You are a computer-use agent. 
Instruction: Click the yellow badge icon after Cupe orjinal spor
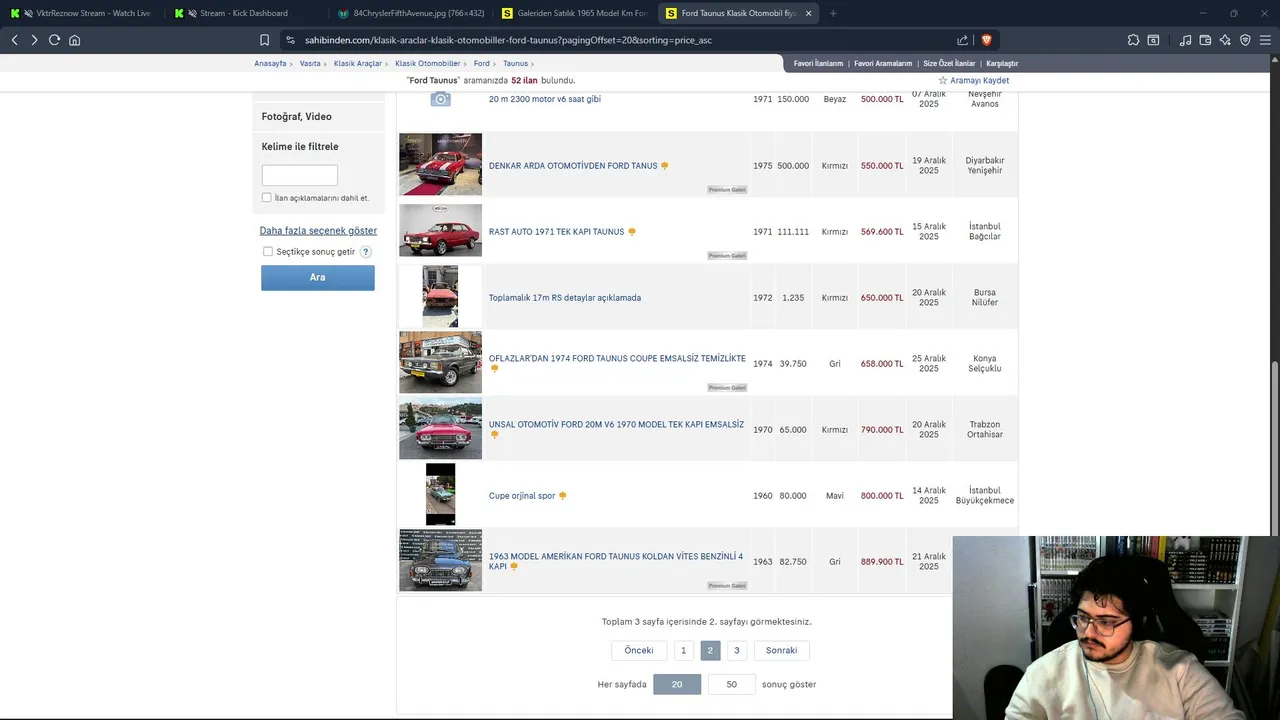pyautogui.click(x=562, y=496)
